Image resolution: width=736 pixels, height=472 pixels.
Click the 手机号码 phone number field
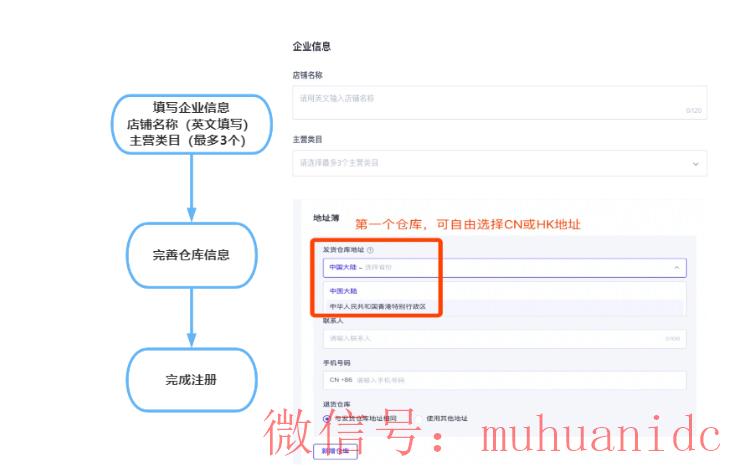point(505,380)
